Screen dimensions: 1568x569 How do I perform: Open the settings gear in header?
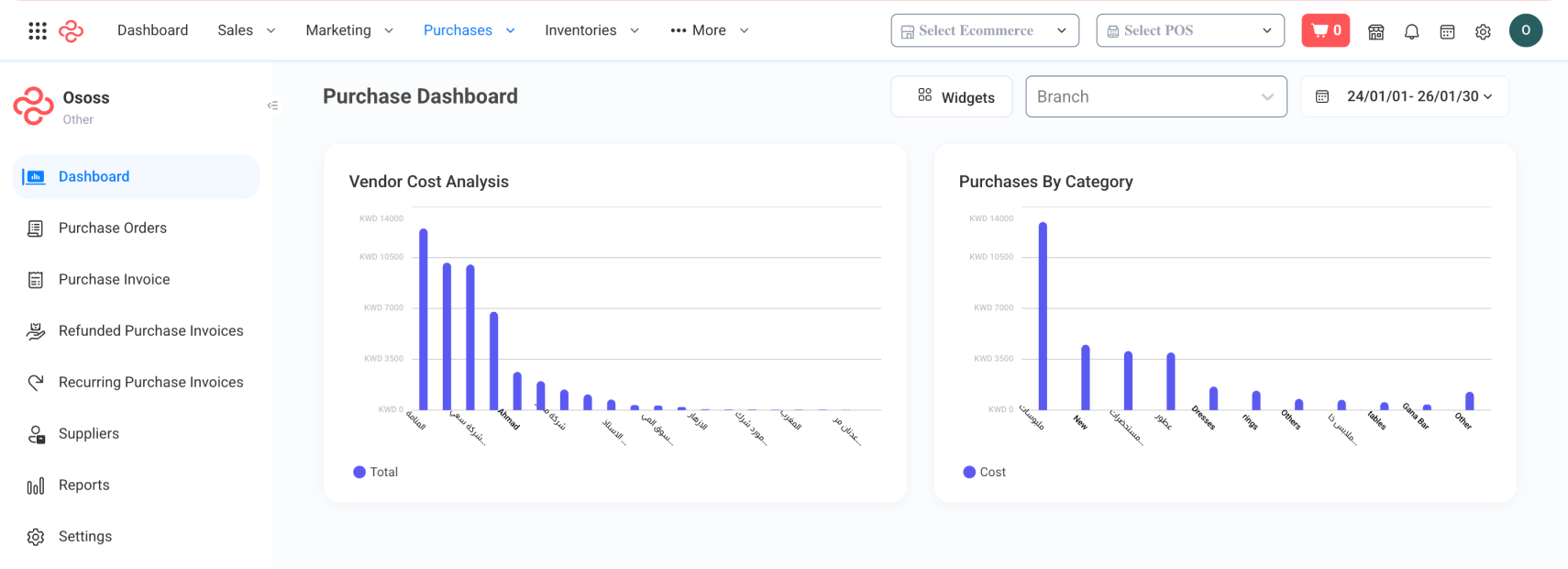1483,31
